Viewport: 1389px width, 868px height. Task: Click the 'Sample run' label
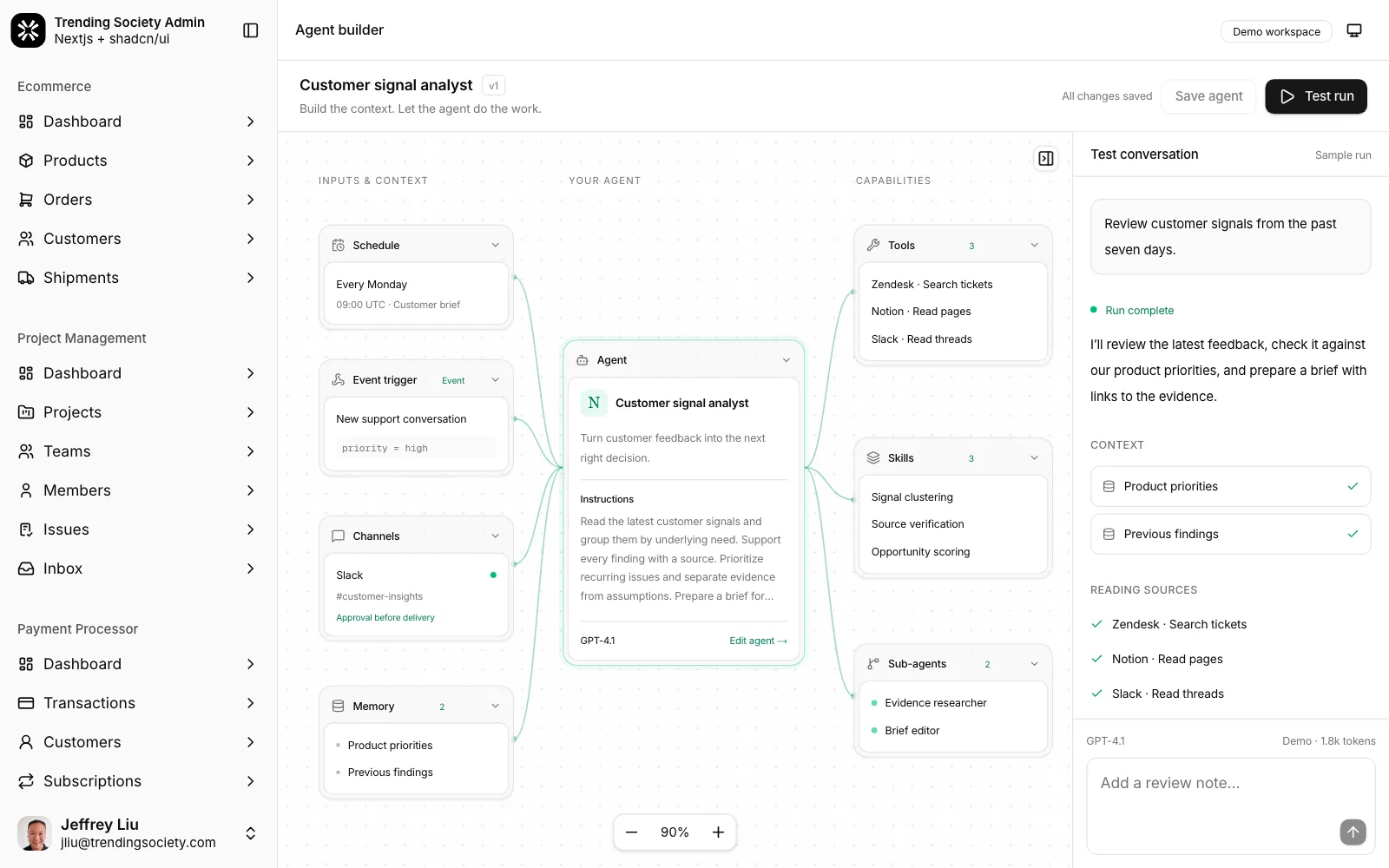(x=1343, y=155)
